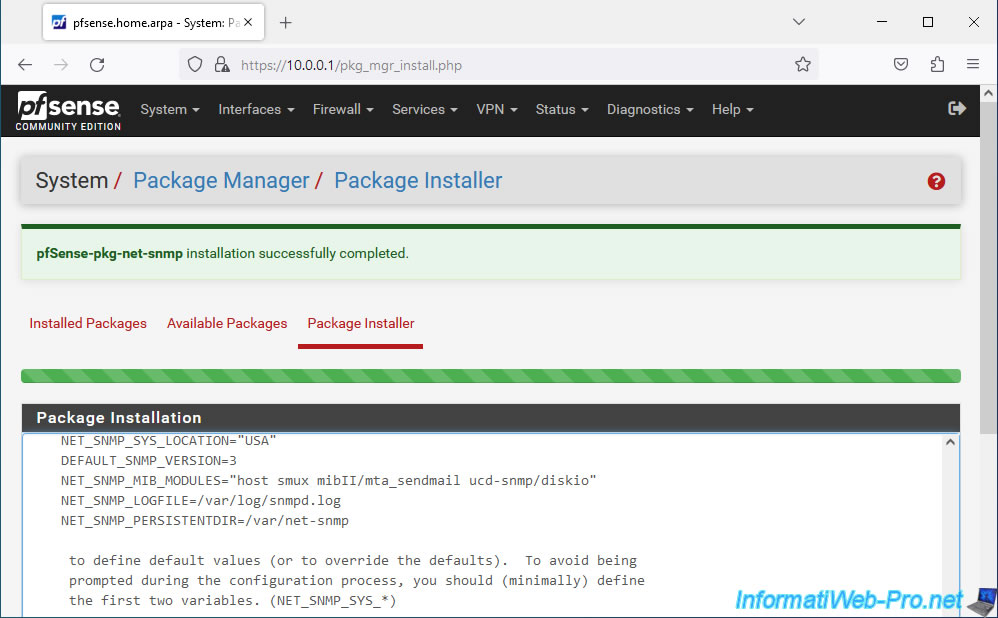Screen dimensions: 998x618
Task: Open the red help question mark icon
Action: click(936, 181)
